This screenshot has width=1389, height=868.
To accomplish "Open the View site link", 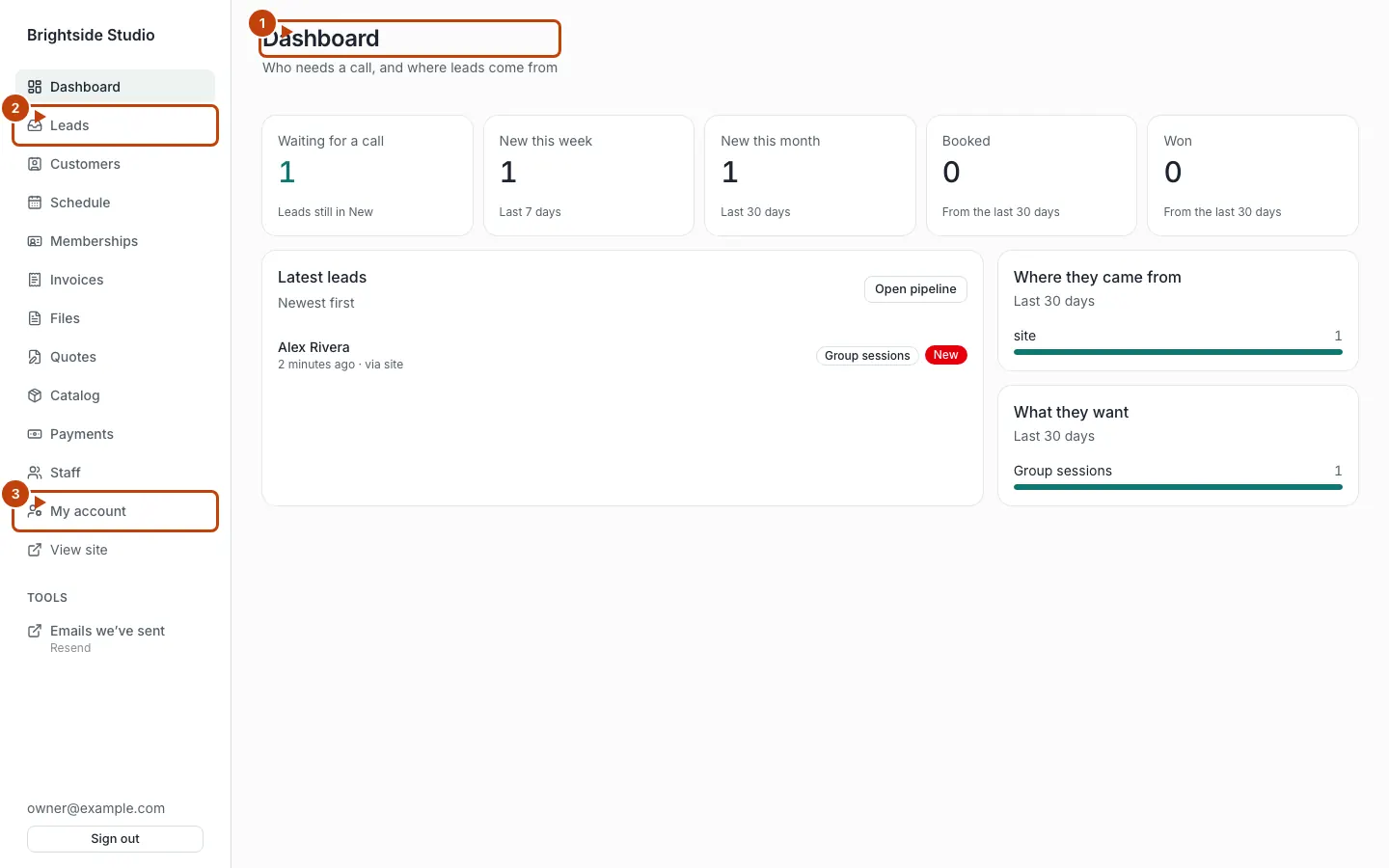I will 115,550.
